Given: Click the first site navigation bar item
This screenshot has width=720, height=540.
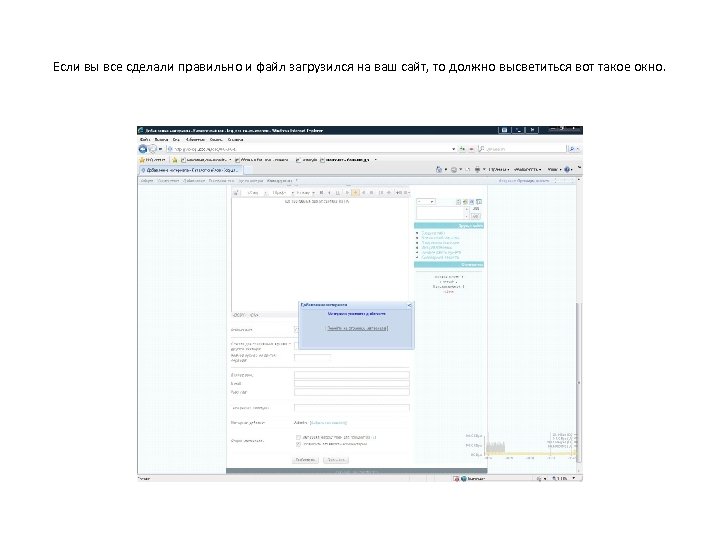Looking at the screenshot, I should pos(146,181).
